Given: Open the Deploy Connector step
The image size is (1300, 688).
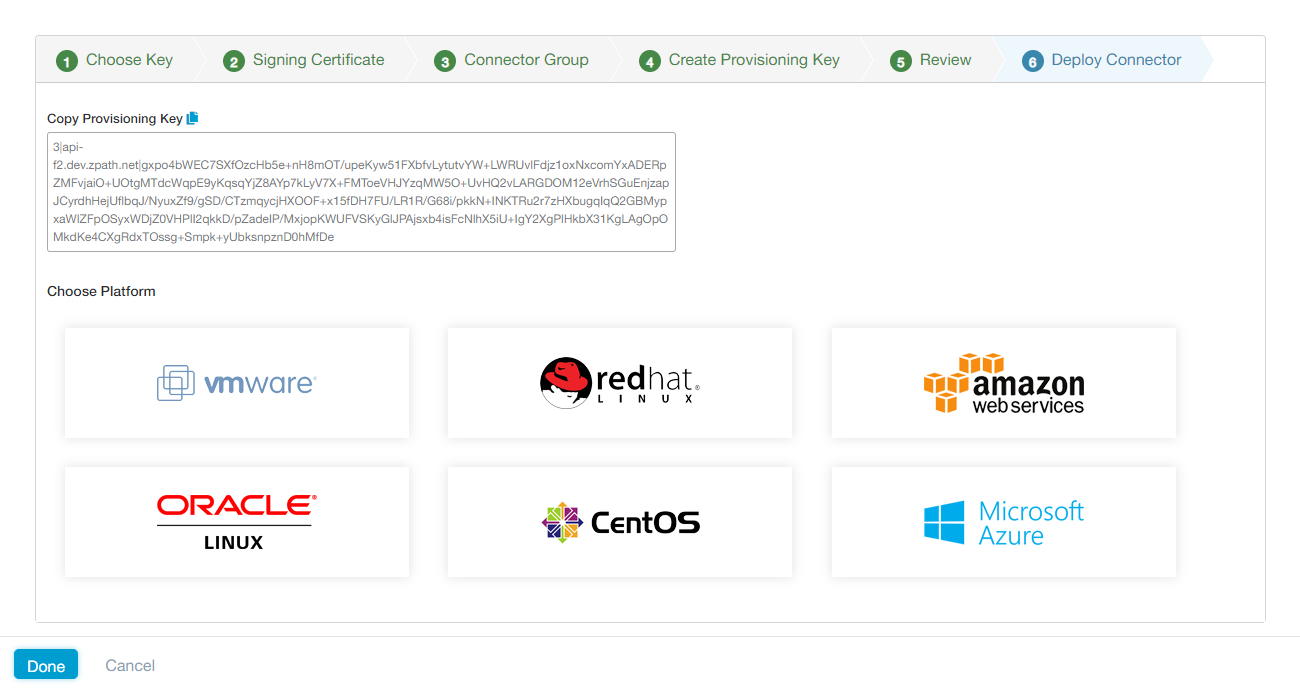Looking at the screenshot, I should (x=1101, y=60).
